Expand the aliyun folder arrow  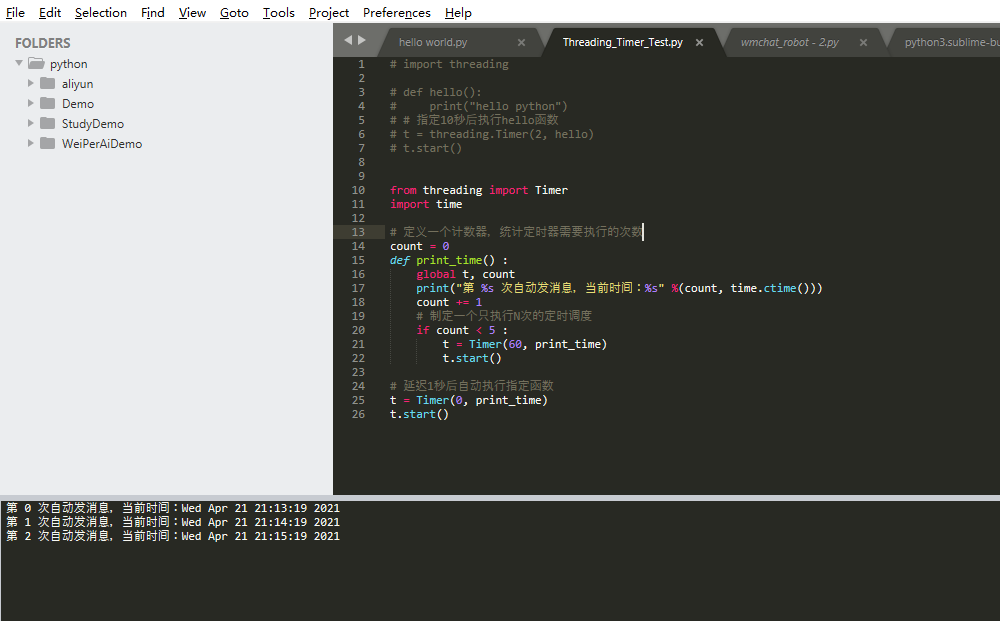tap(30, 83)
